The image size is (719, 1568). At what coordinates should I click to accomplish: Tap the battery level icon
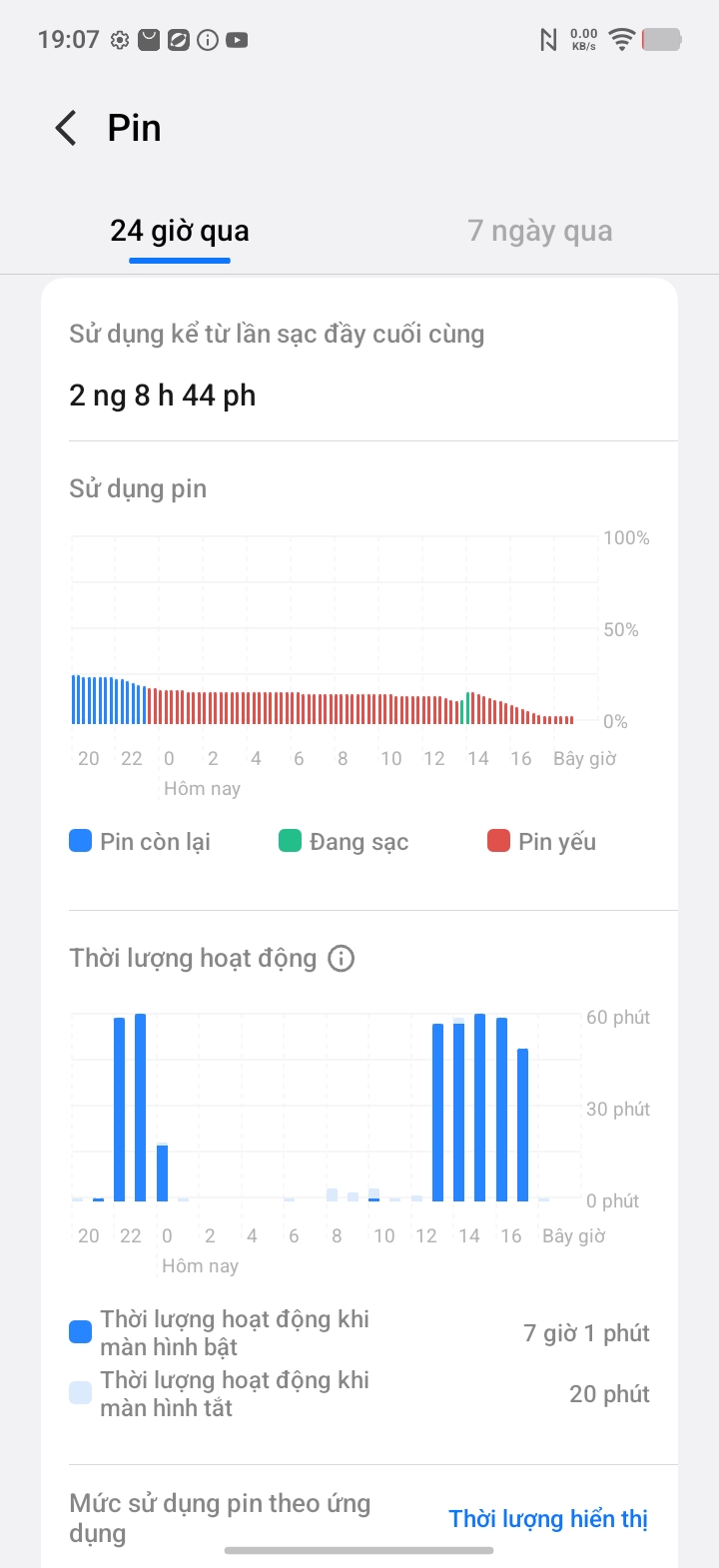coord(661,40)
